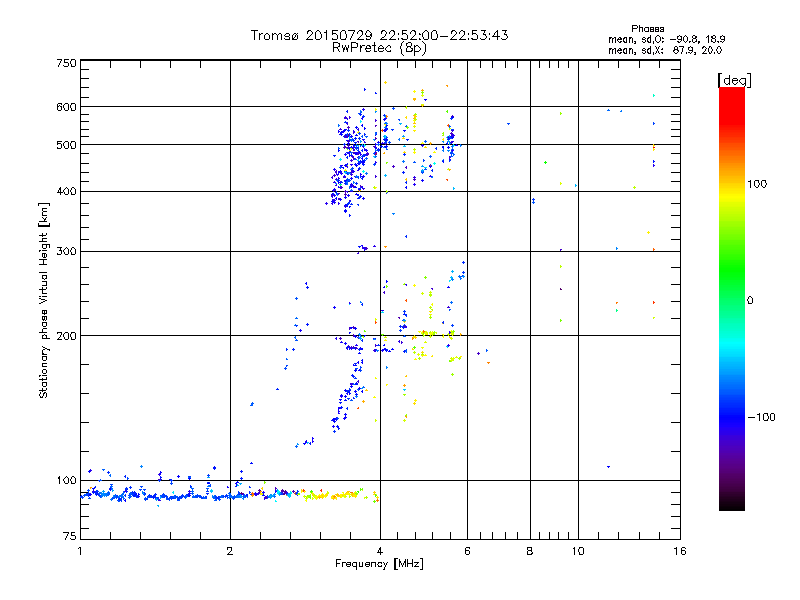The width and height of the screenshot is (800, 600).
Task: Click the y-axis tick label '600'
Action: (66, 107)
